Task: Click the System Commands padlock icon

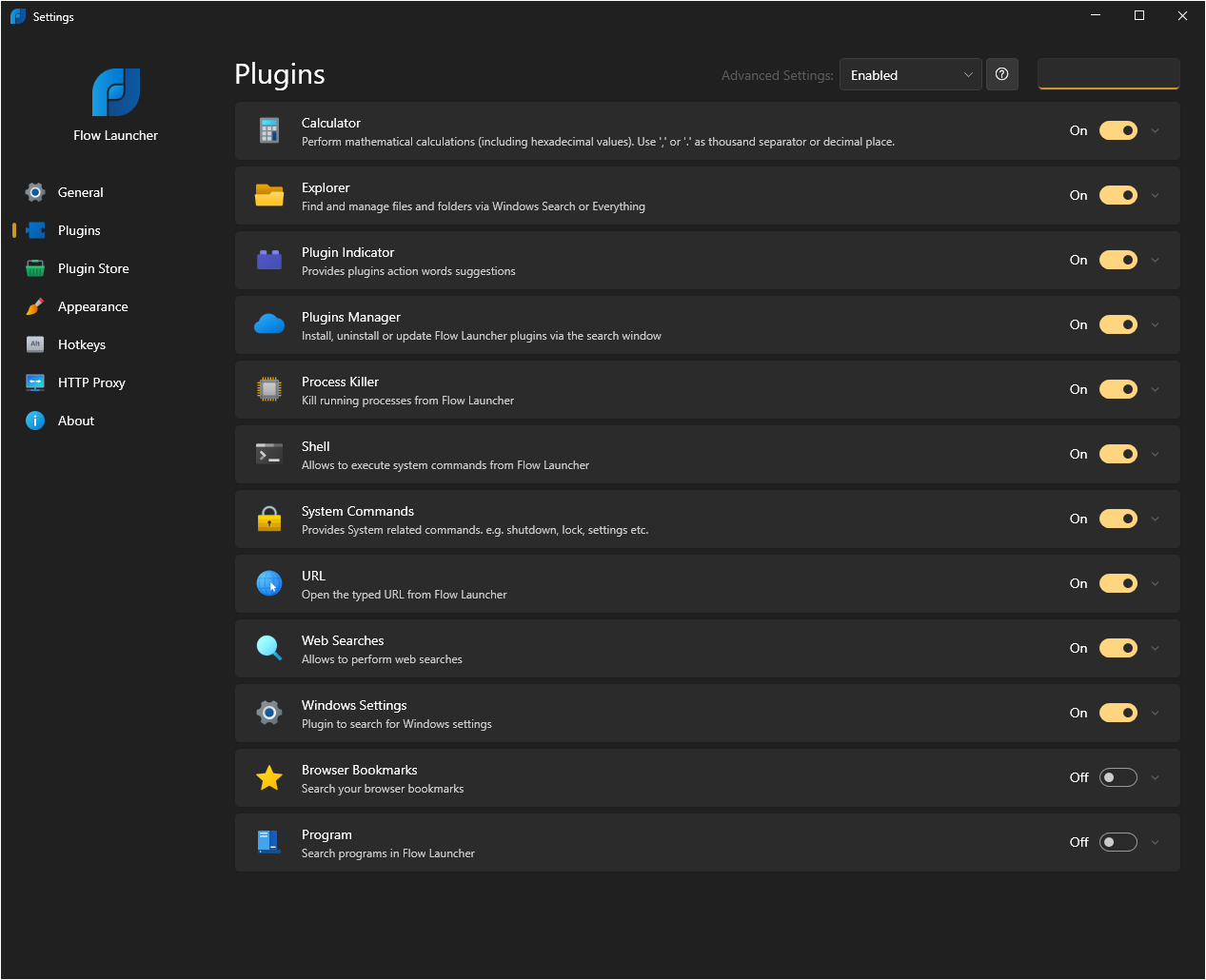Action: (269, 519)
